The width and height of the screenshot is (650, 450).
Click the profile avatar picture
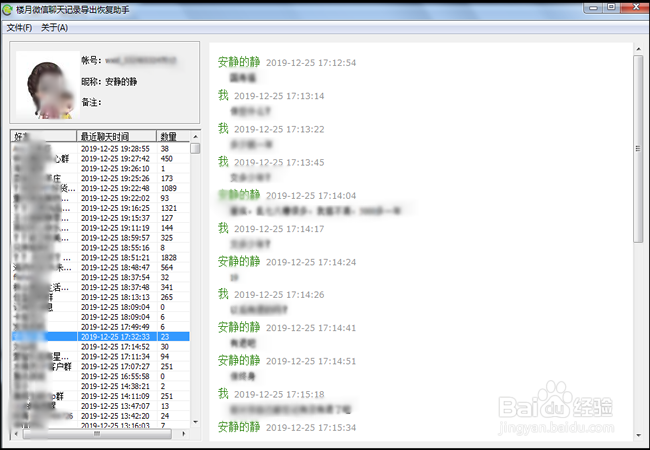(x=47, y=85)
